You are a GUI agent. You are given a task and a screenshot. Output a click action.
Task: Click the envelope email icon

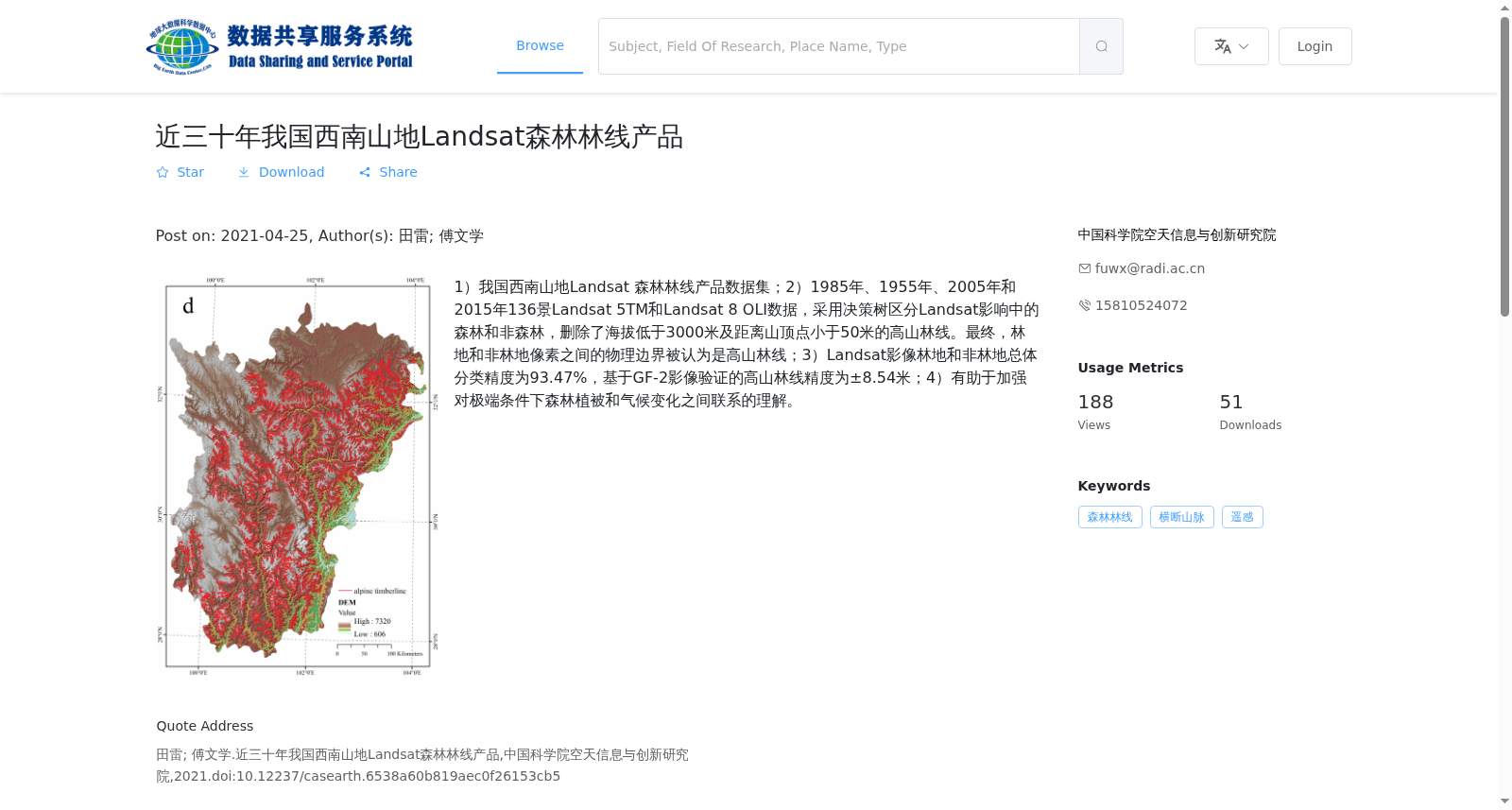click(1085, 268)
